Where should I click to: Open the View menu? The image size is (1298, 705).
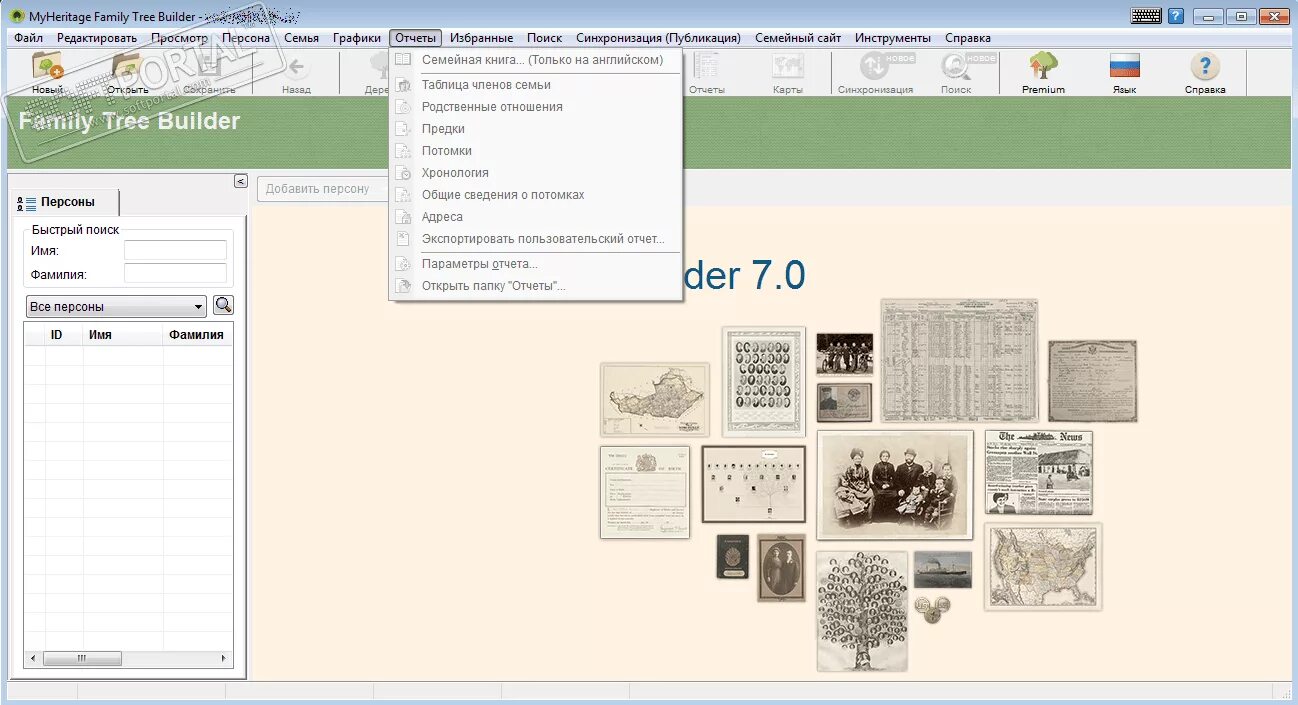coord(180,38)
